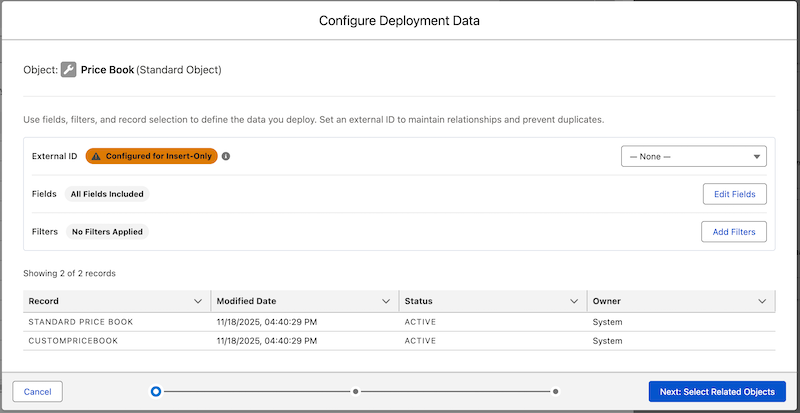Click the CUSTOMPRICEBOOK record
Image resolution: width=800 pixels, height=413 pixels.
click(73, 341)
